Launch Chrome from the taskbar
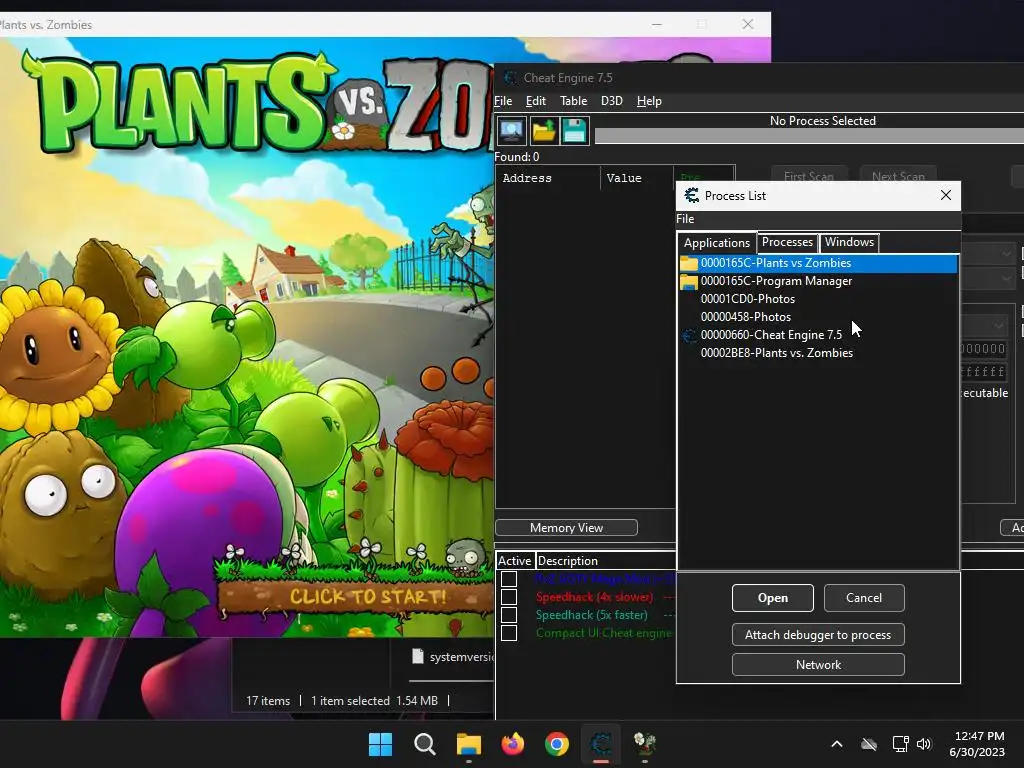 click(x=557, y=744)
